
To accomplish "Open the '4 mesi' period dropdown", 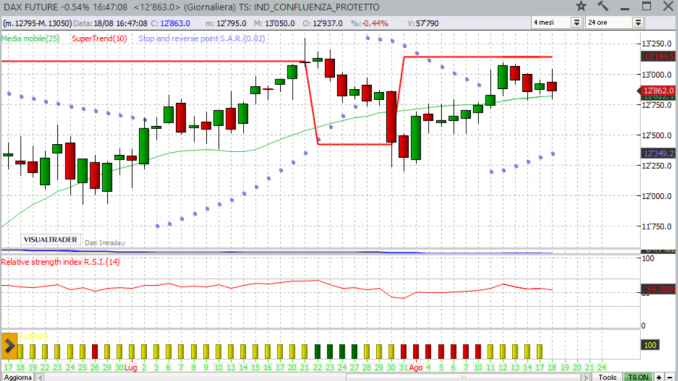I will 576,22.
